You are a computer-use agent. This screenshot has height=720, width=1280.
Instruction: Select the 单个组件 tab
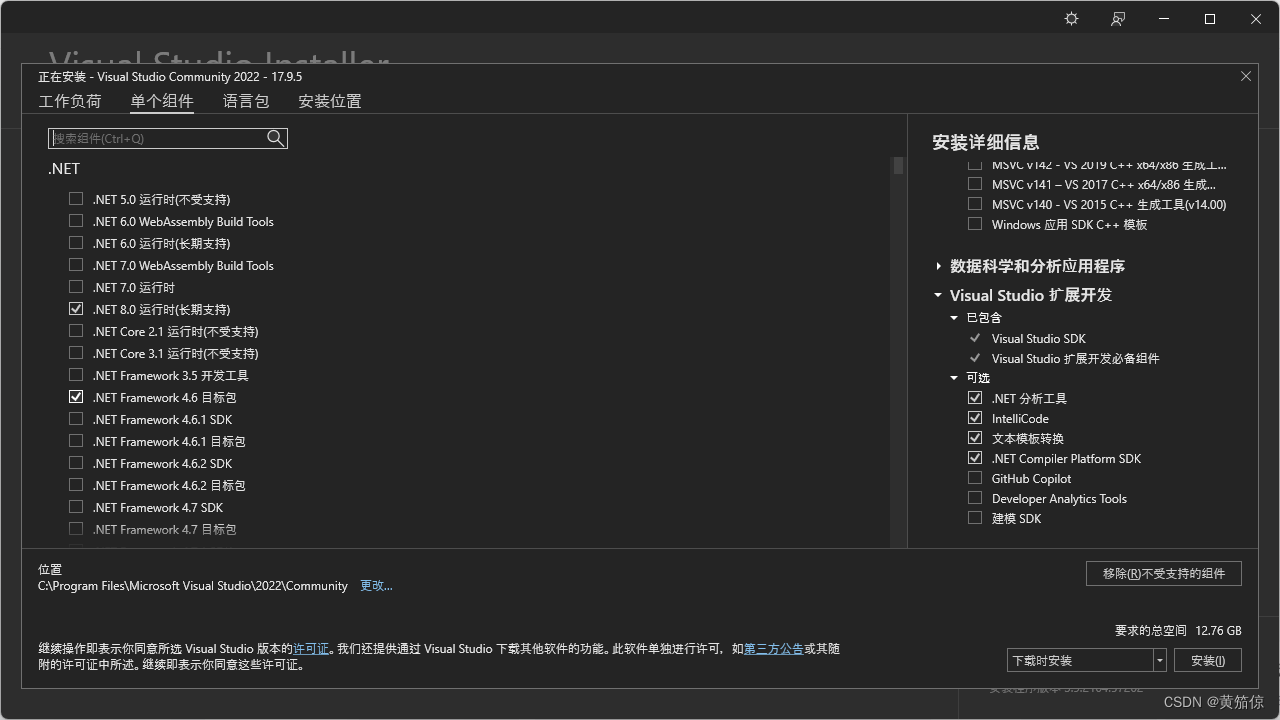point(162,101)
